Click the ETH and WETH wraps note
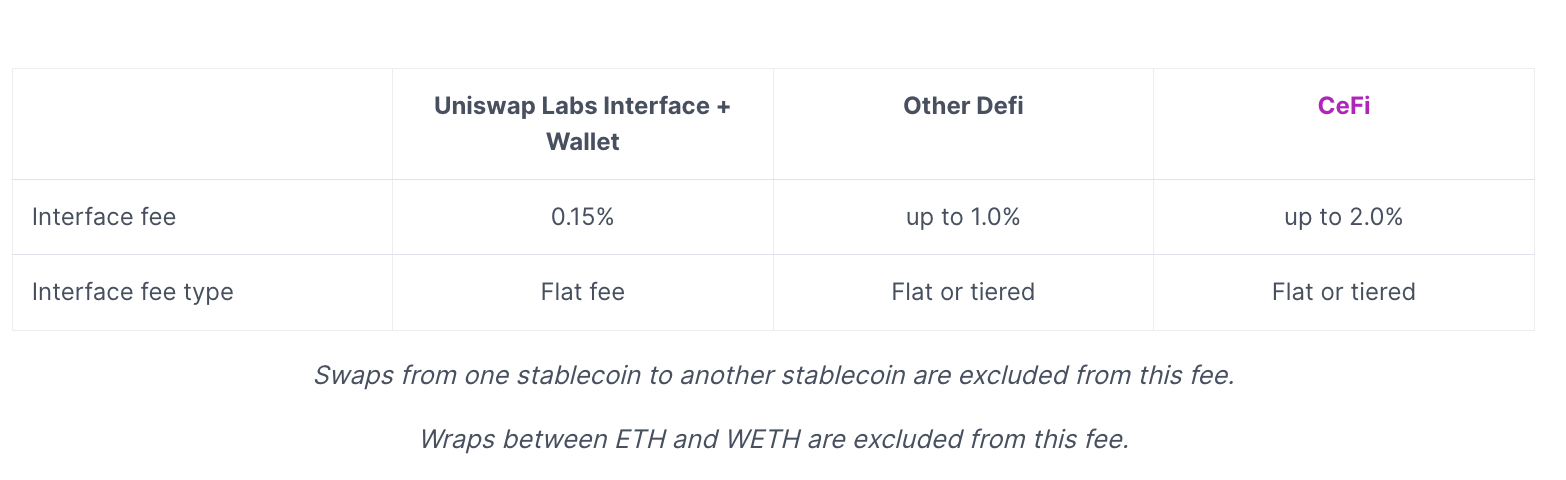The image size is (1566, 480). coord(774,439)
